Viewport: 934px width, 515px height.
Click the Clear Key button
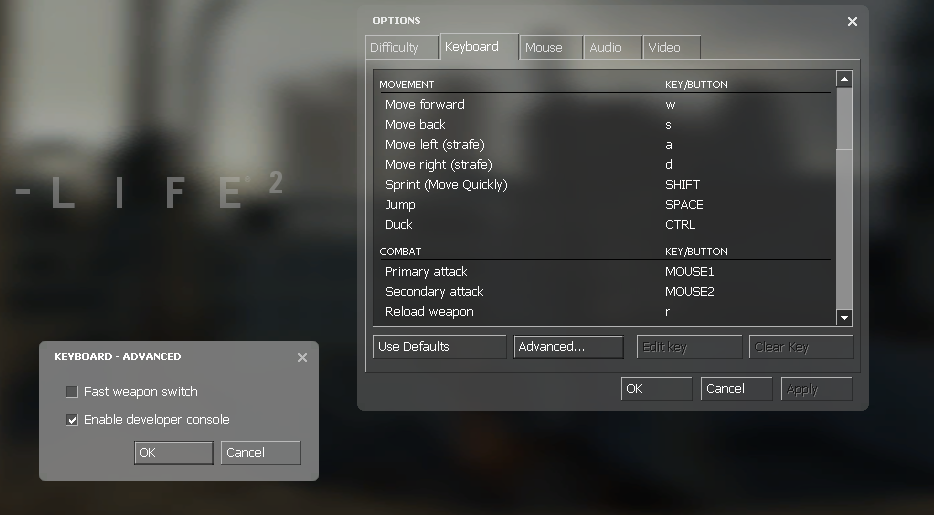(x=801, y=347)
